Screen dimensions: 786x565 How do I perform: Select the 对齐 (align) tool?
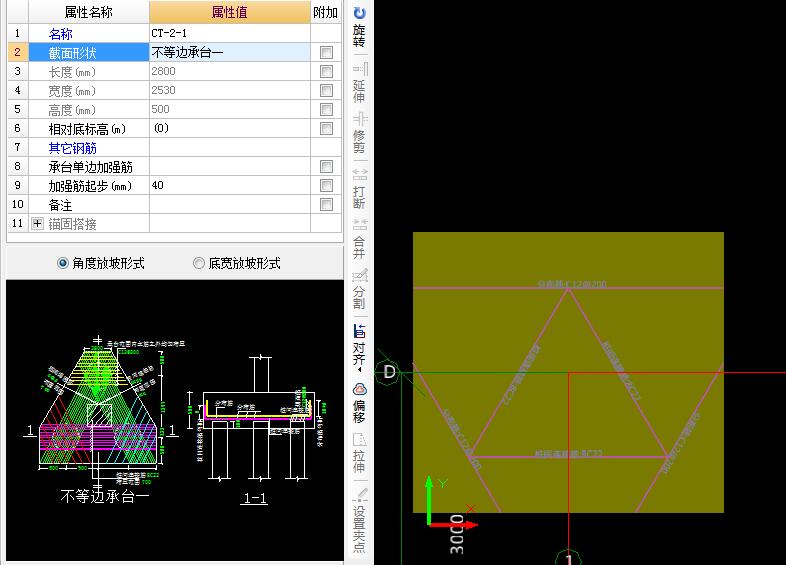[x=359, y=344]
